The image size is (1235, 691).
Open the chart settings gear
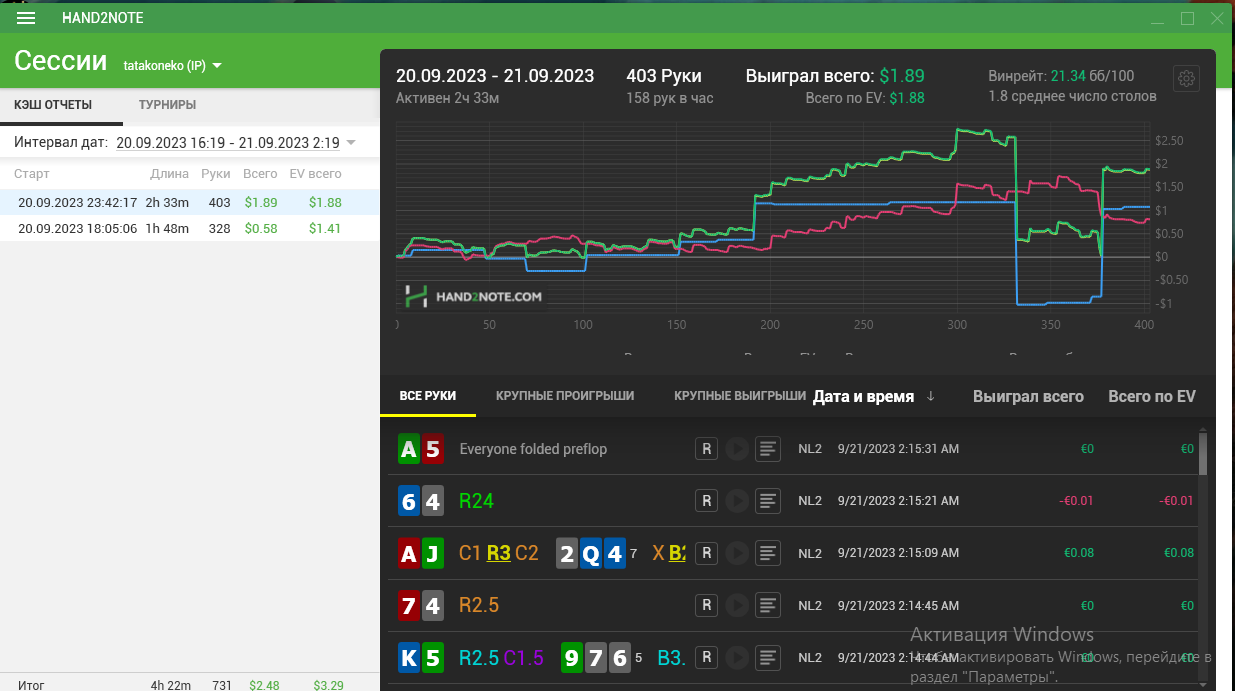pyautogui.click(x=1186, y=79)
